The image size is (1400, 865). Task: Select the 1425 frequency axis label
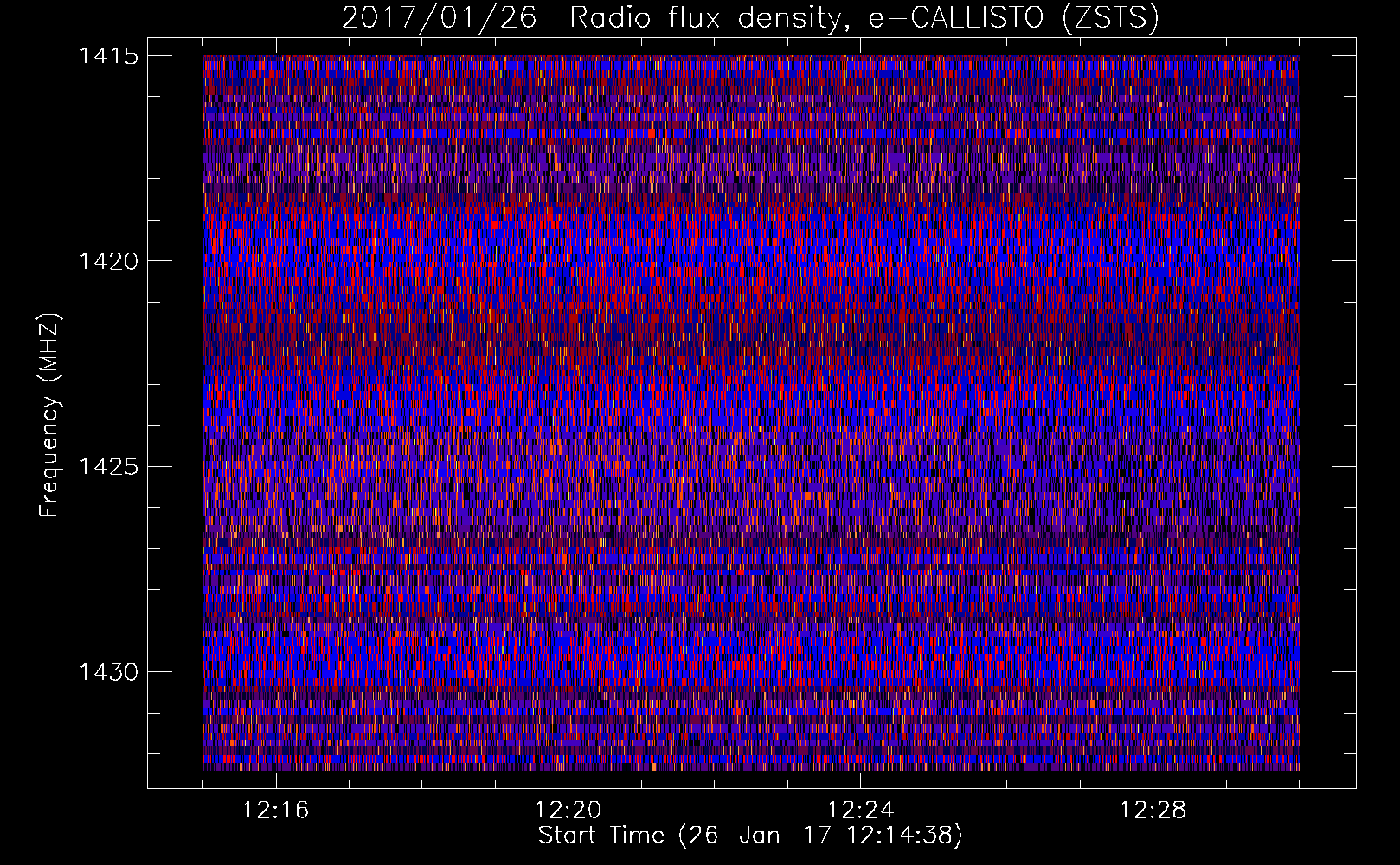click(x=108, y=467)
